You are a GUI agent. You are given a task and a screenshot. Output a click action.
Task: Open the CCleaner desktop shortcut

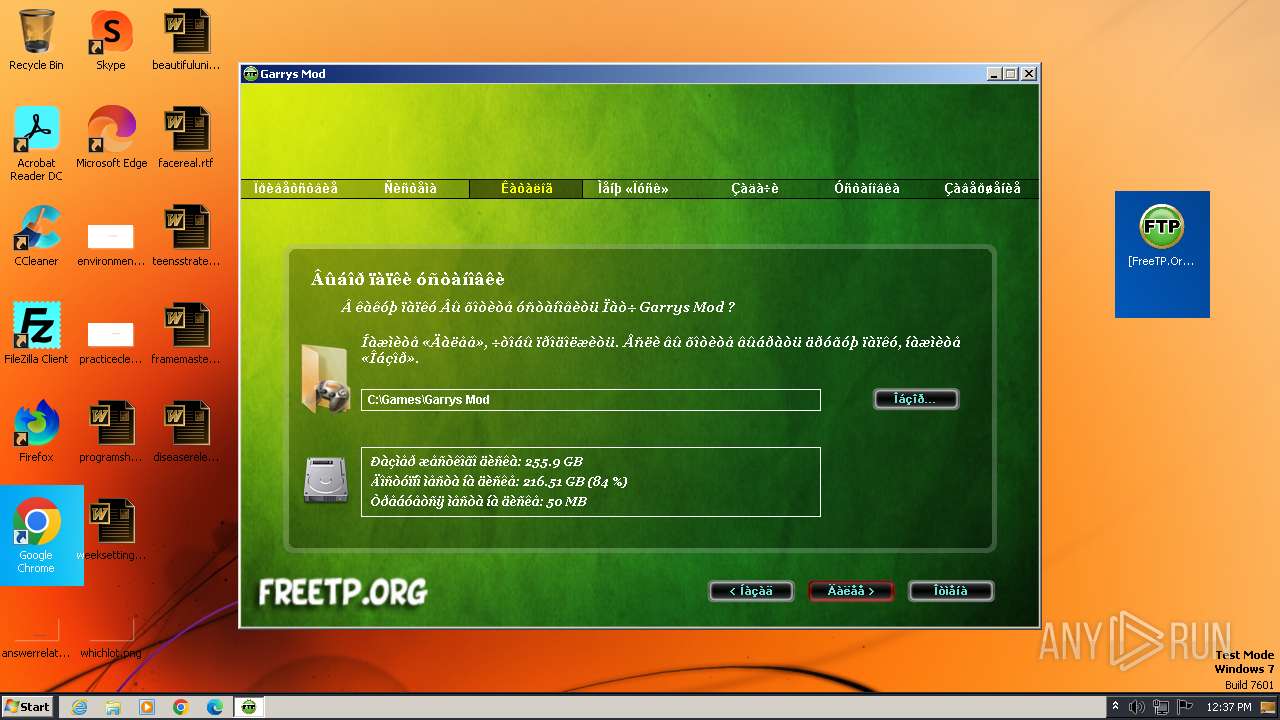(x=36, y=236)
